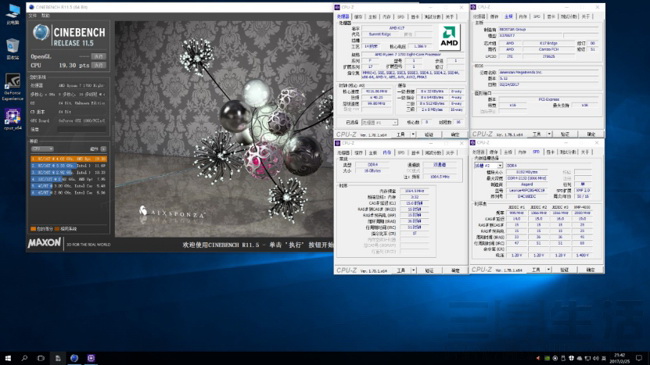Click title bar icon of AMD-logo CPU-Z window
The height and width of the screenshot is (365, 650).
(x=337, y=7)
